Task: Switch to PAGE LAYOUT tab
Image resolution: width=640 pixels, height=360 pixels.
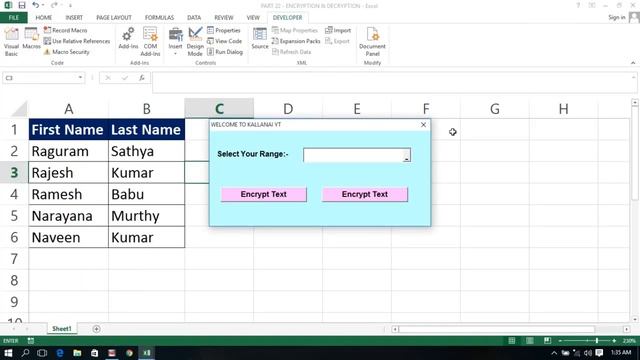Action: 114,18
